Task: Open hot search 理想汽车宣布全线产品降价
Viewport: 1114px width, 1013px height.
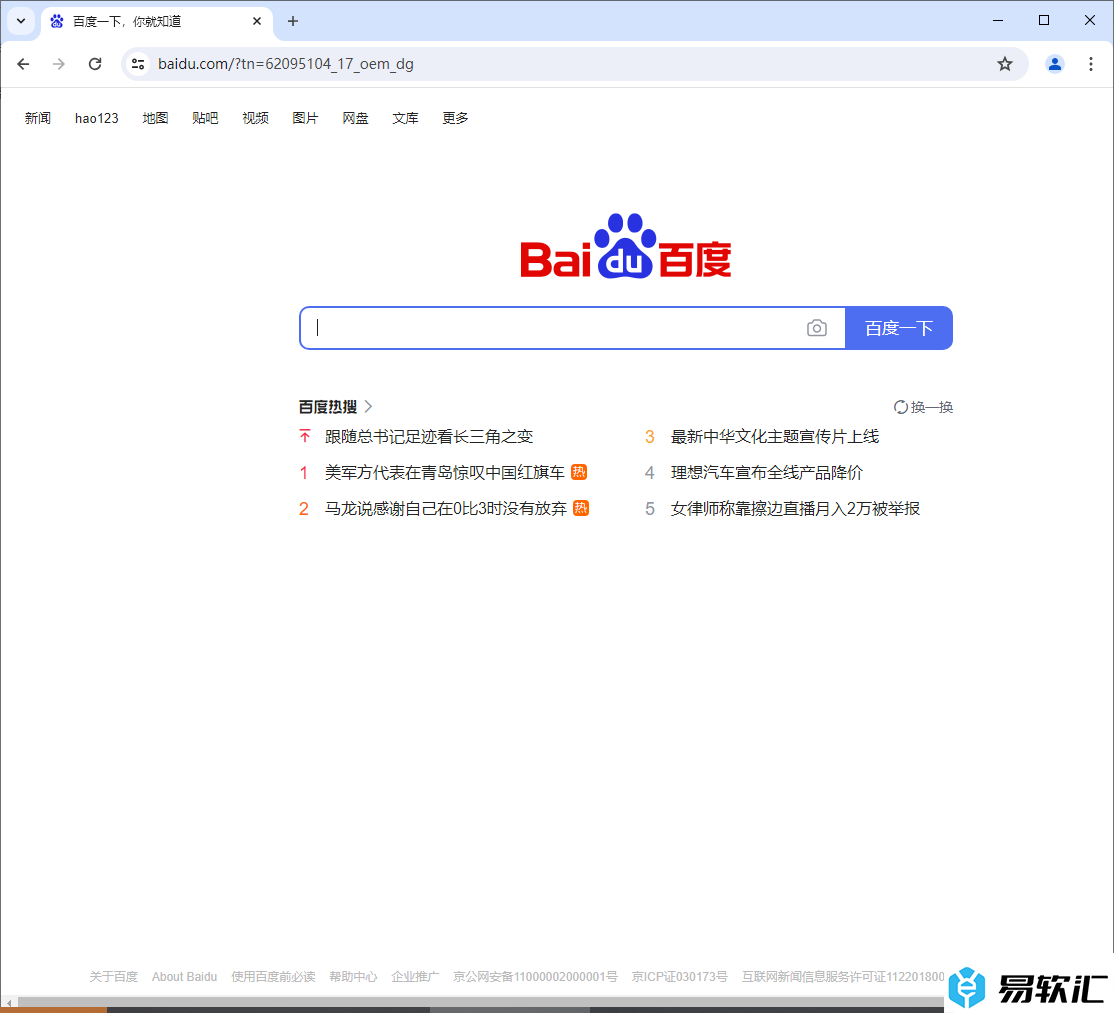Action: click(x=767, y=472)
